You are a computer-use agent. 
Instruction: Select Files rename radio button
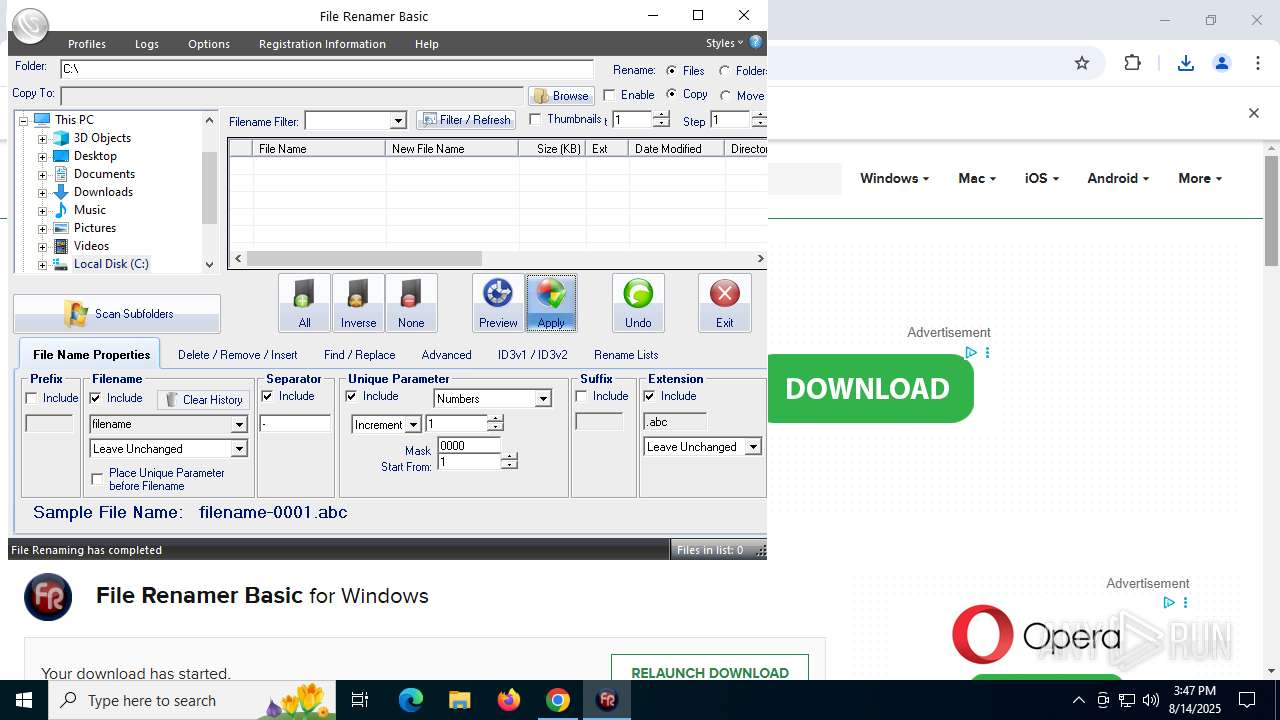(x=671, y=70)
